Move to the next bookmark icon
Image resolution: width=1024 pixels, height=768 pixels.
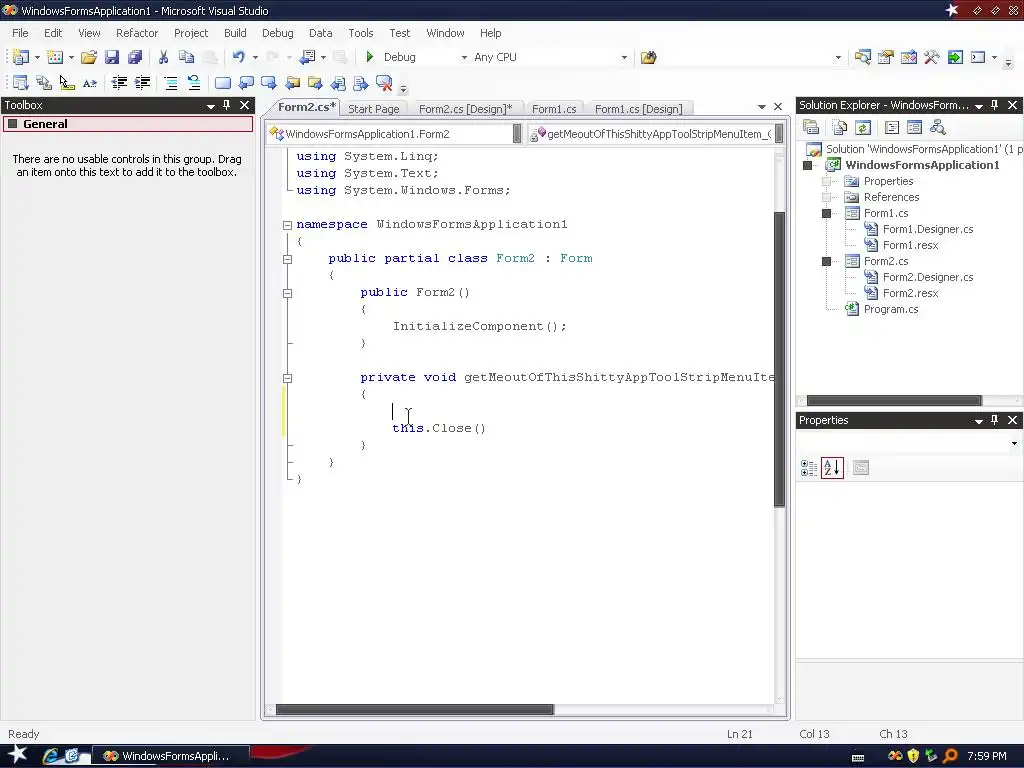click(x=268, y=83)
